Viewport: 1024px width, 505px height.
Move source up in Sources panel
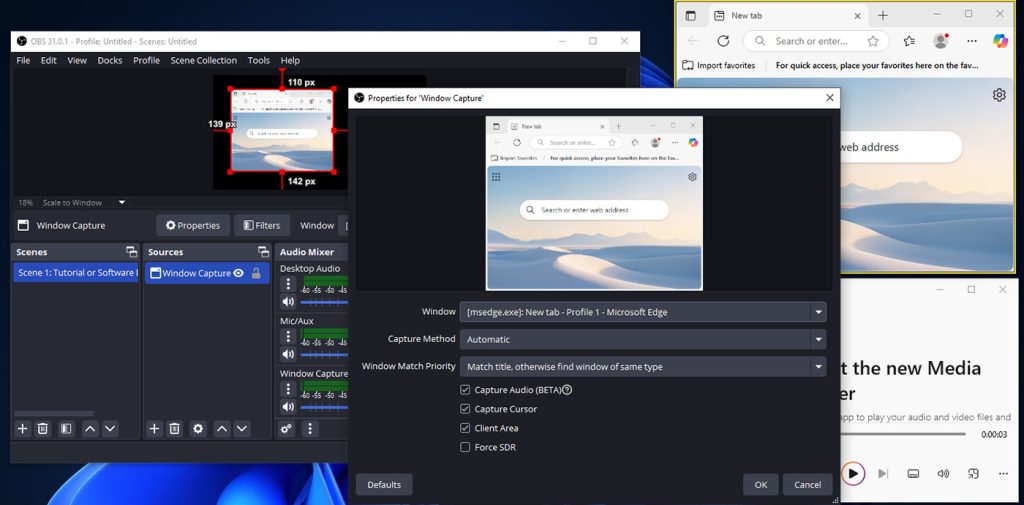point(222,429)
